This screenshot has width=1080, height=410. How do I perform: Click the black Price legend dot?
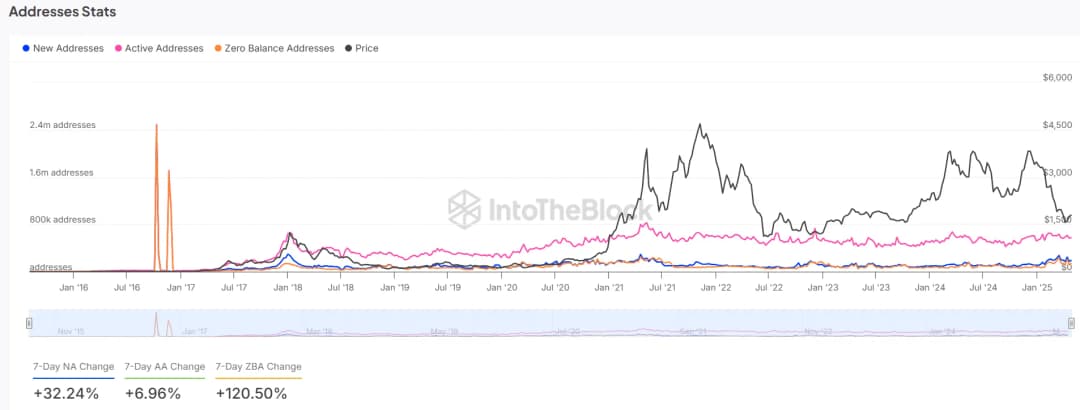click(348, 48)
